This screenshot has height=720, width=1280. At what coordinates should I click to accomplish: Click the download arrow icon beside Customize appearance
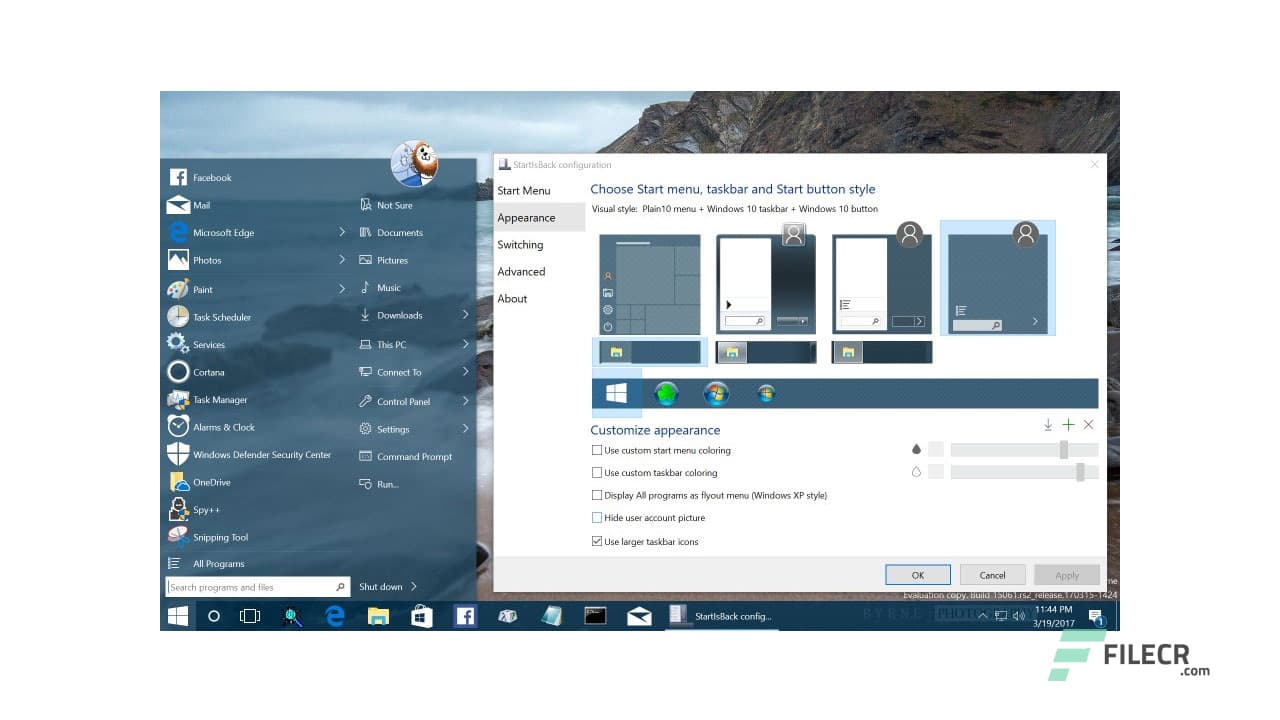tap(1048, 425)
